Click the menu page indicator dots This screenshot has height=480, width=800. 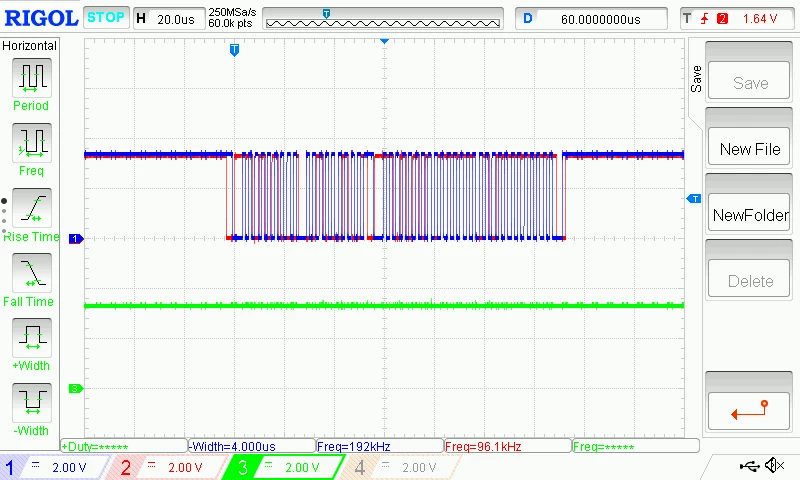pyautogui.click(x=4, y=218)
